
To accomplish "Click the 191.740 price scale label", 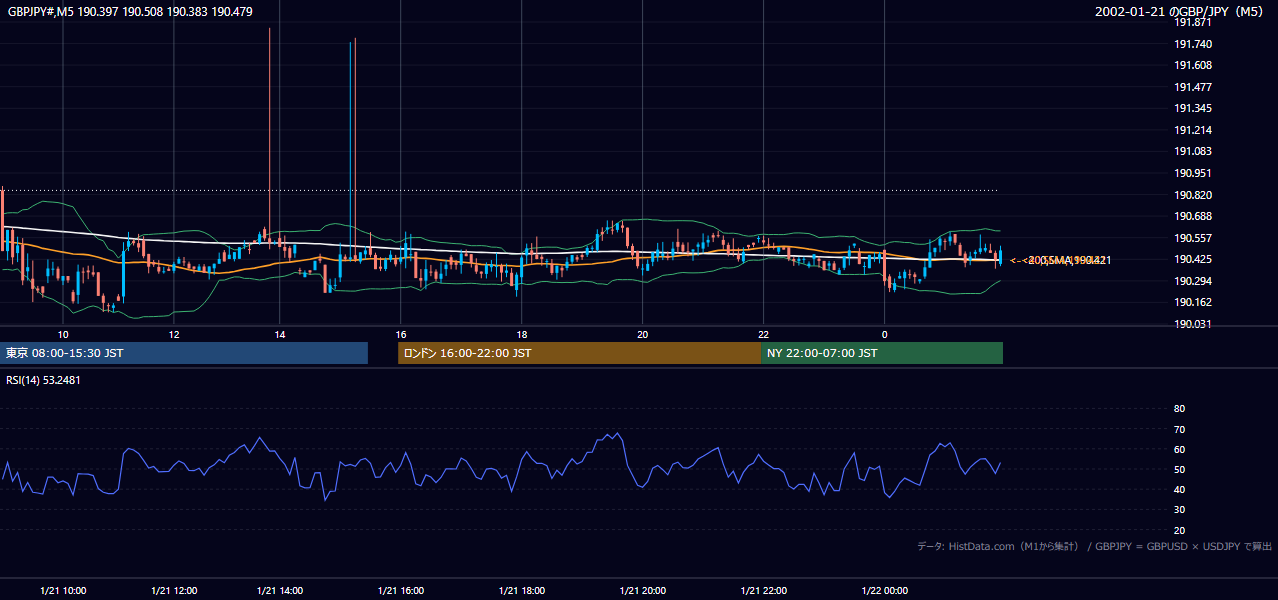I will [x=1192, y=44].
